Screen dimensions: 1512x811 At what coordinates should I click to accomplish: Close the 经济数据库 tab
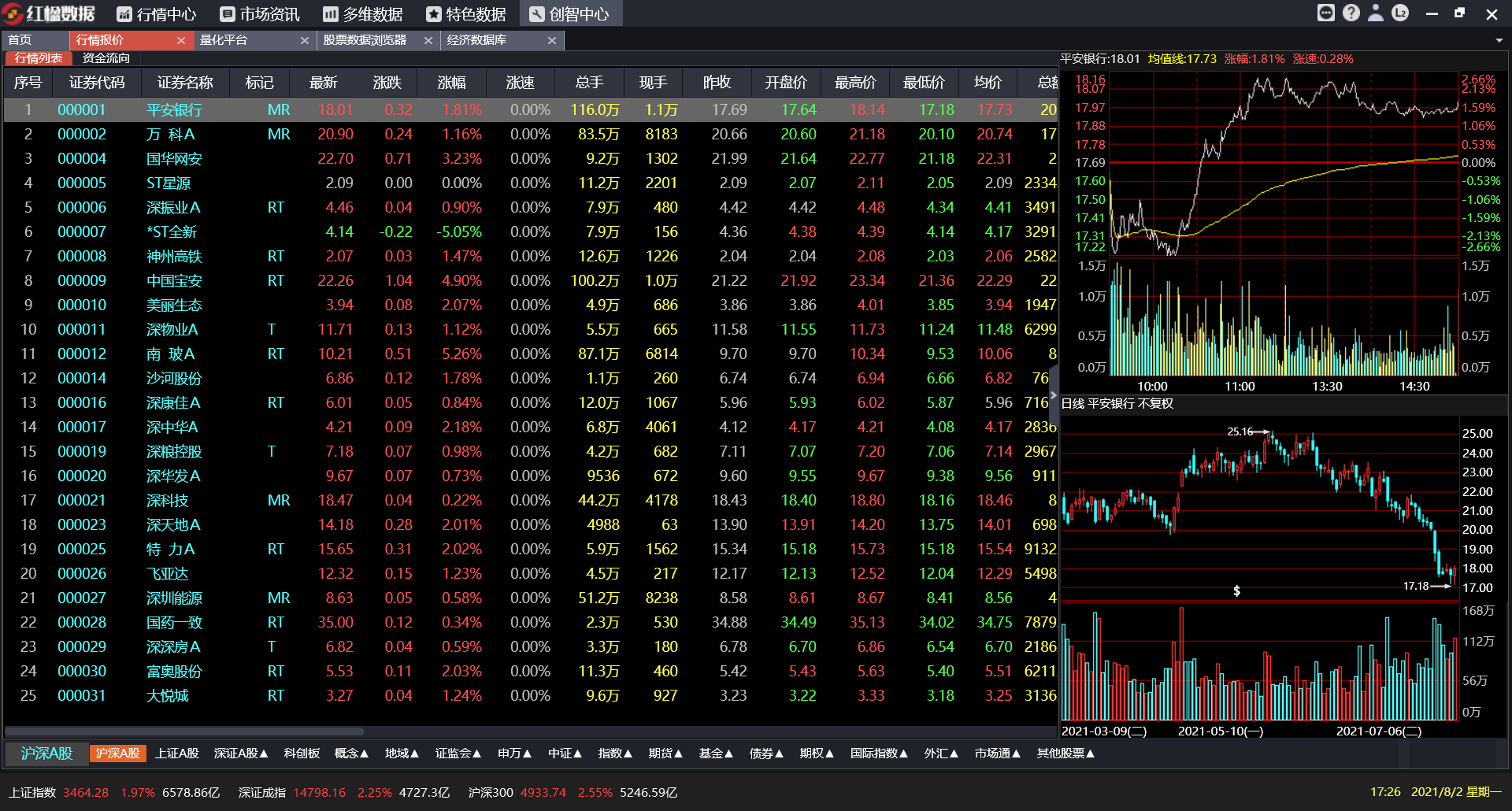pyautogui.click(x=552, y=40)
